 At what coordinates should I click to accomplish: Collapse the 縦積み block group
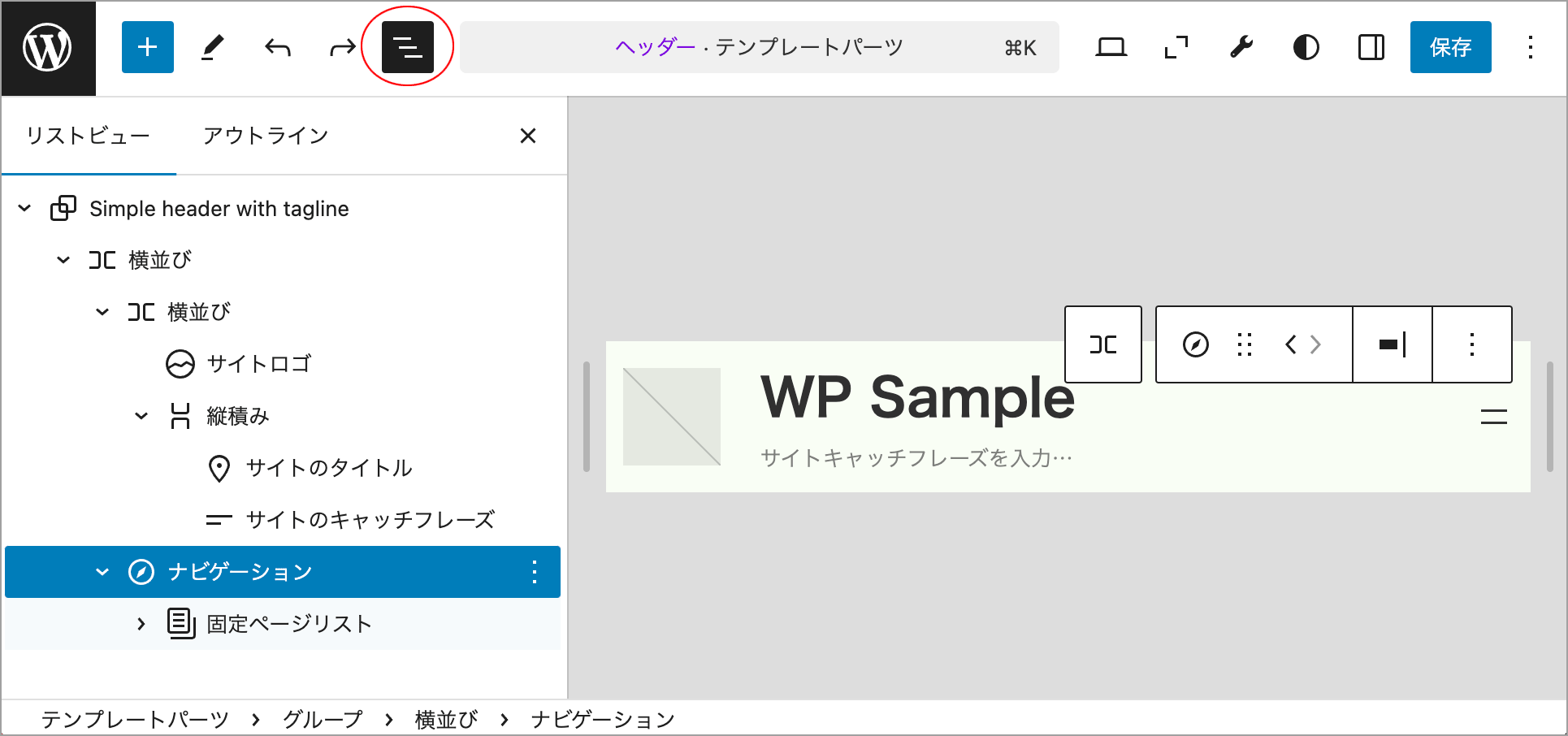[141, 416]
